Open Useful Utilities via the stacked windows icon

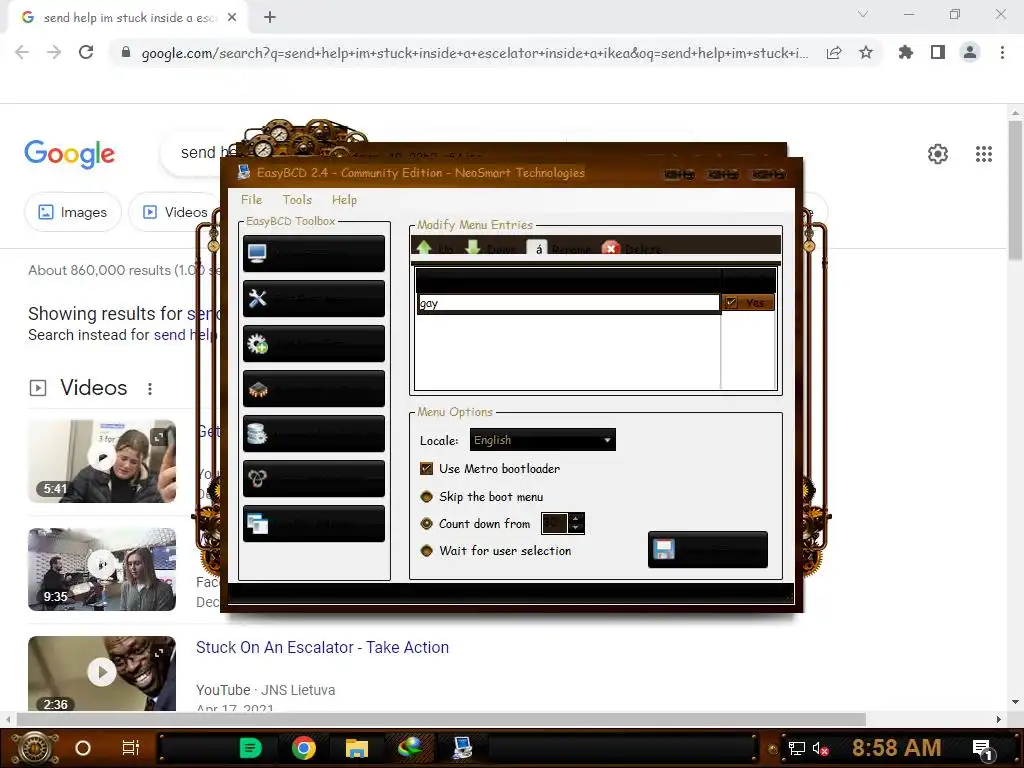pyautogui.click(x=313, y=524)
